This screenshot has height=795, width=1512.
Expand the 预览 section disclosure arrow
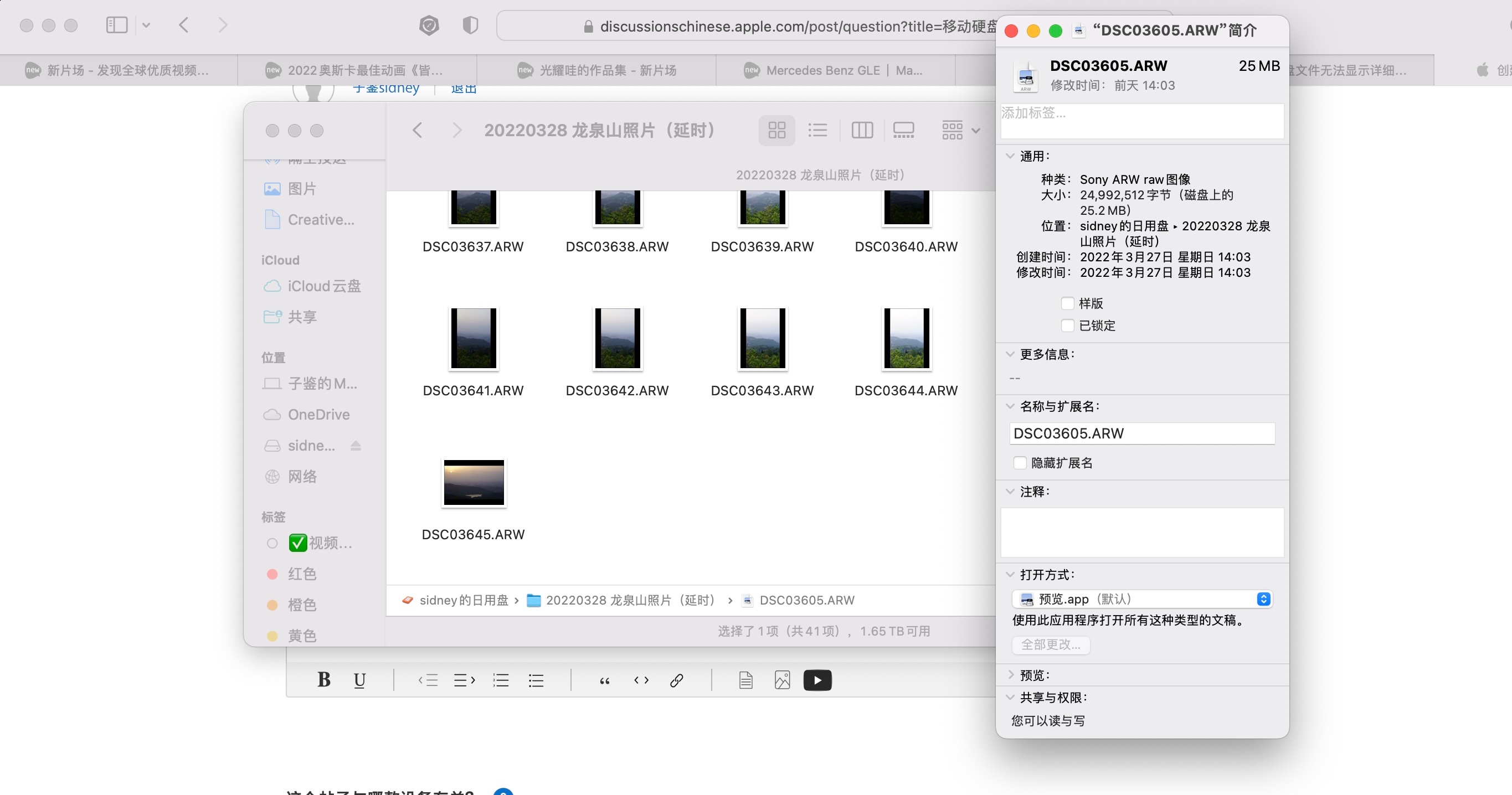pyautogui.click(x=1010, y=675)
